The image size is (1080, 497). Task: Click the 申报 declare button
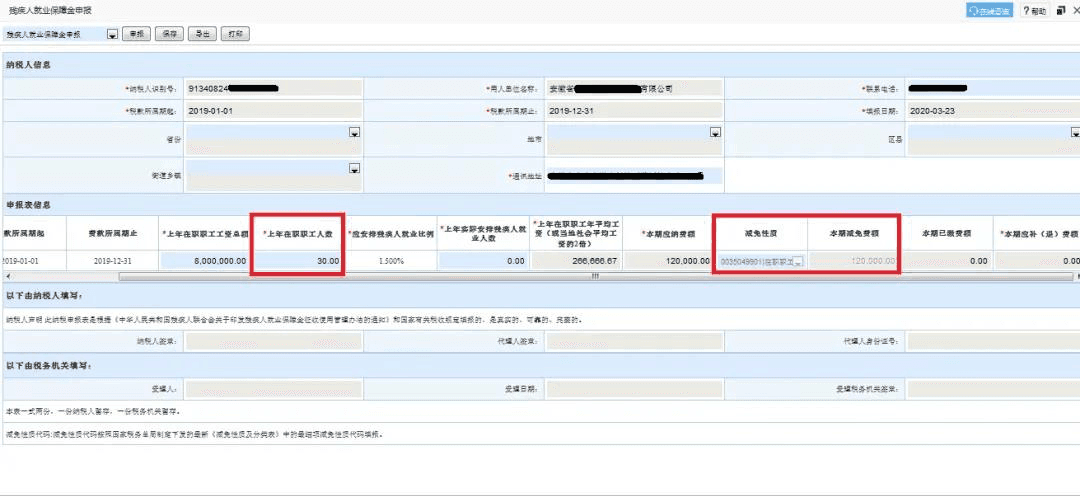(136, 34)
